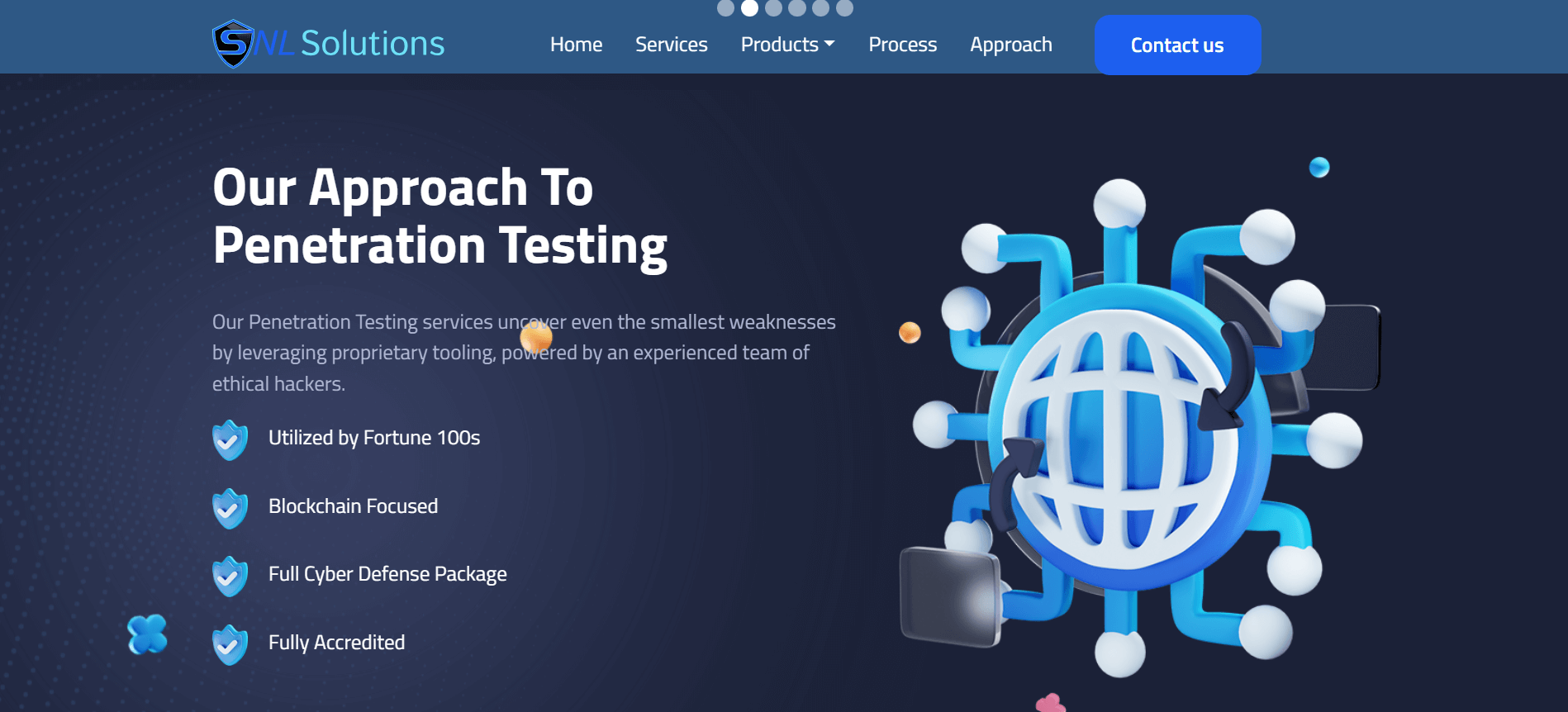Click the blue cross-shaped decoration
This screenshot has width=1568, height=712.
[147, 634]
